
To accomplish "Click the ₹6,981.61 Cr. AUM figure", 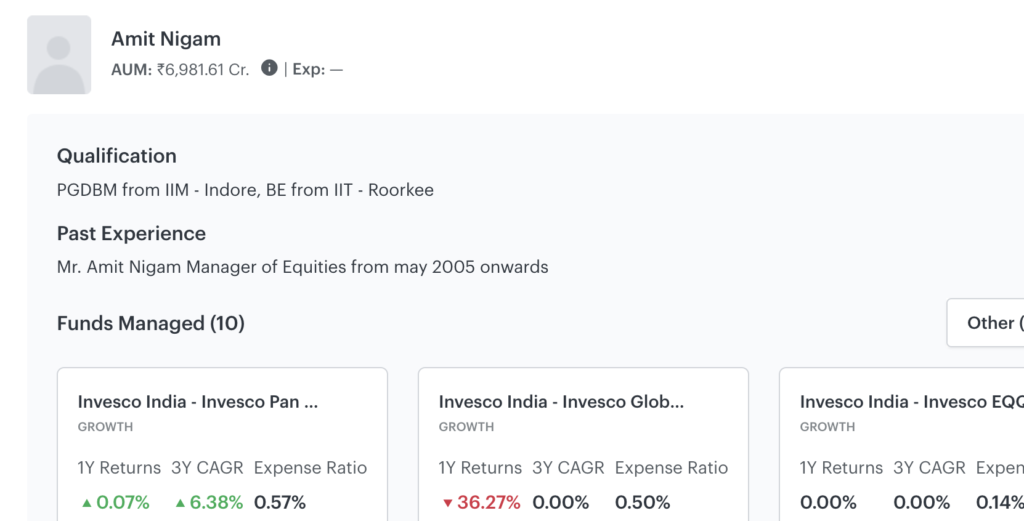I will pos(203,70).
